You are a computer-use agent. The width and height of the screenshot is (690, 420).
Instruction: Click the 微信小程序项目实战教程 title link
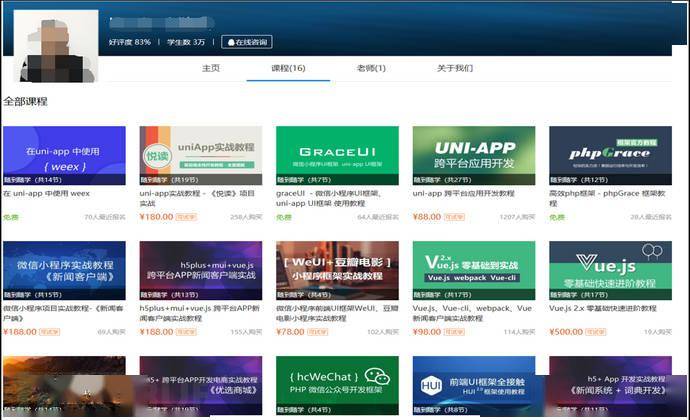pos(63,313)
